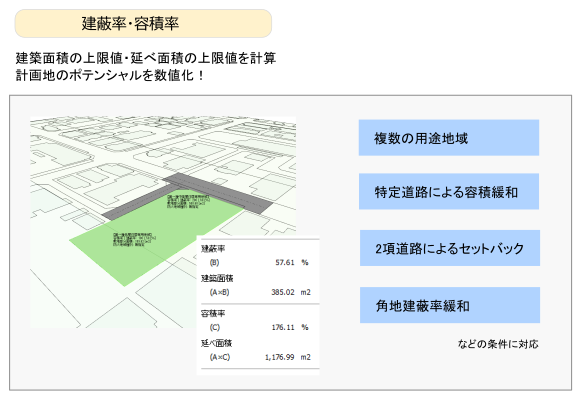Select the 特定道路による容積緩和 box
Image resolution: width=580 pixels, height=400 pixels.
coord(449,192)
